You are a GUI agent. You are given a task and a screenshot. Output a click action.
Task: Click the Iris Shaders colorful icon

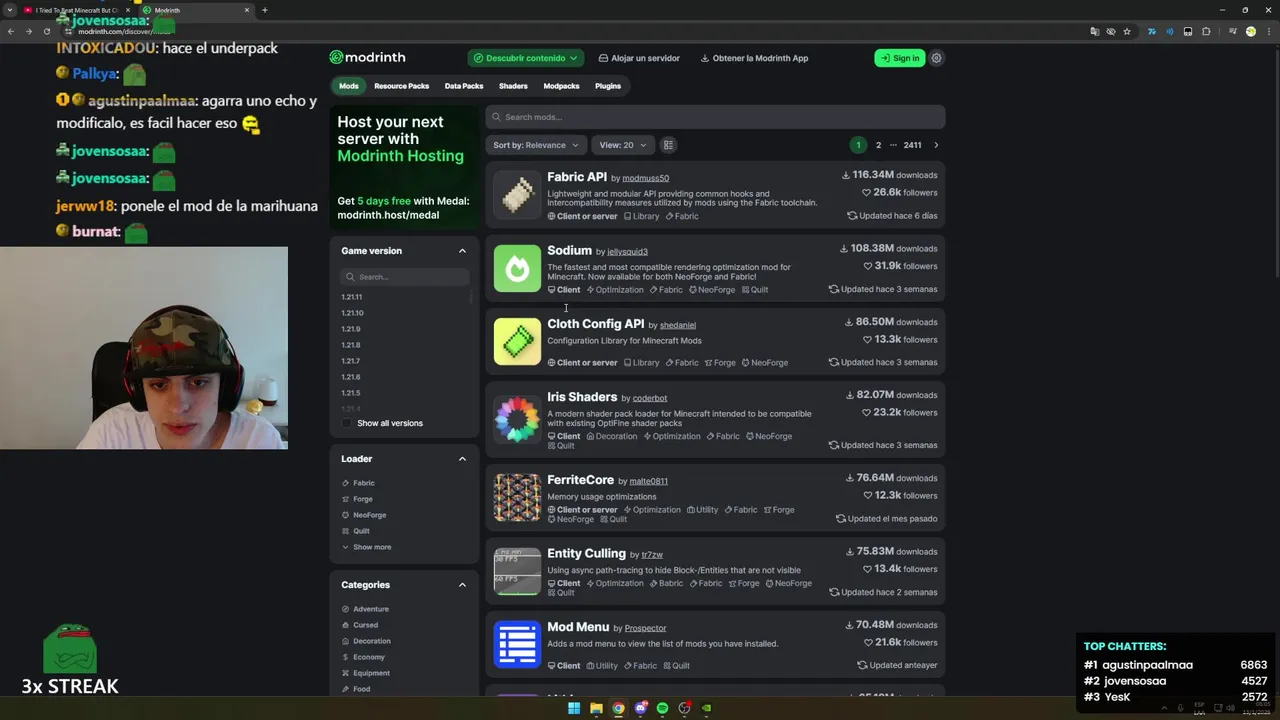pos(517,418)
